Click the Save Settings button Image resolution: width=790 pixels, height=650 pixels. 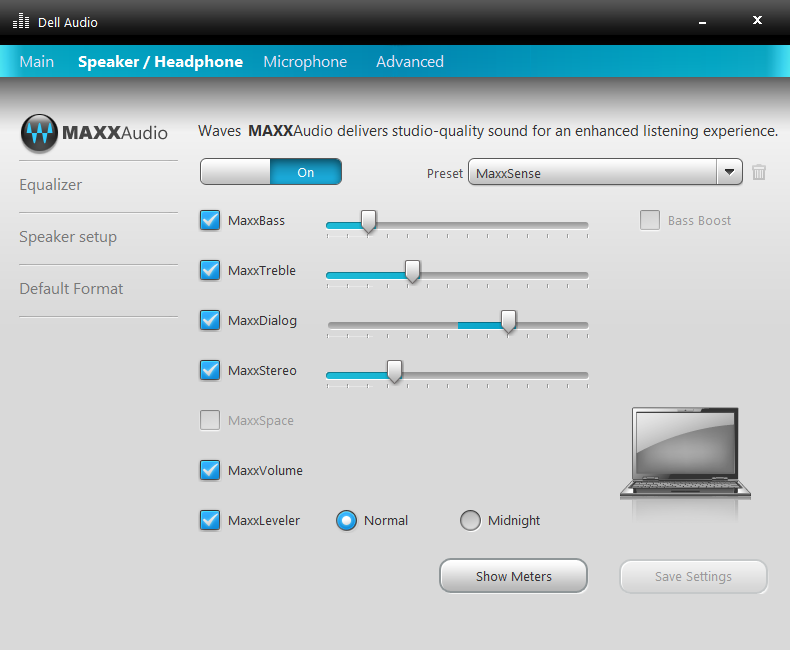pos(693,576)
